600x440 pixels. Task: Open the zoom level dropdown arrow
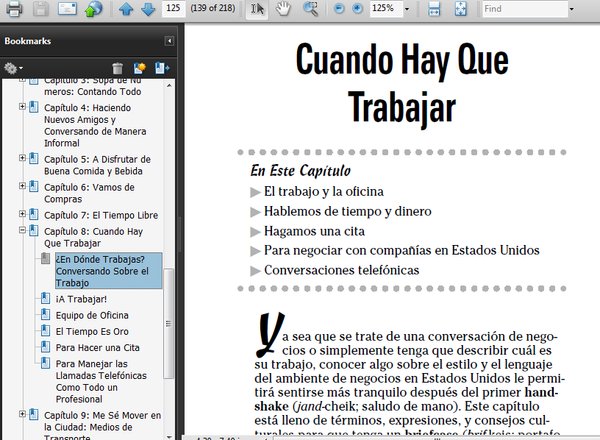point(407,9)
